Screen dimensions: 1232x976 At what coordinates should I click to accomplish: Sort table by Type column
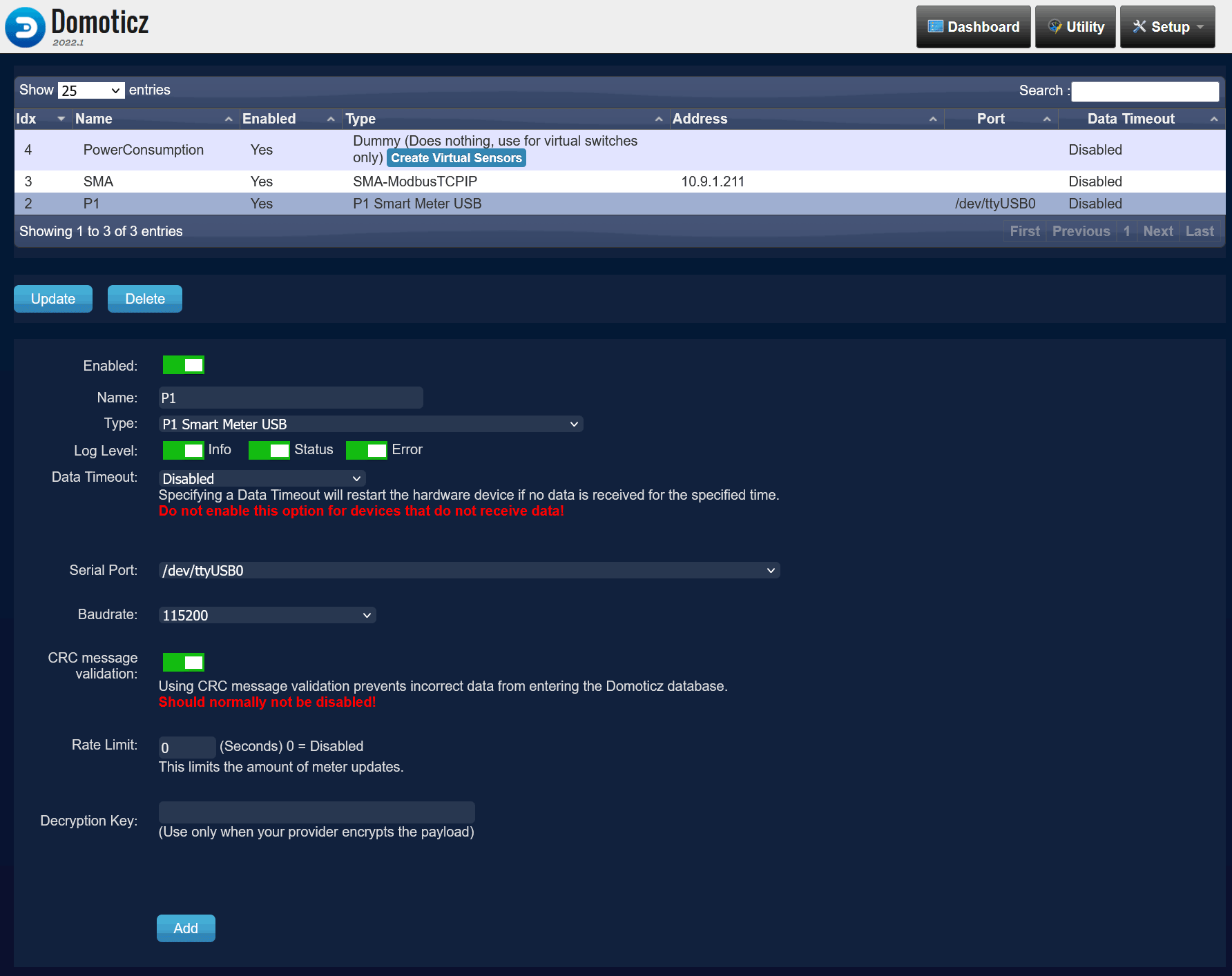506,119
